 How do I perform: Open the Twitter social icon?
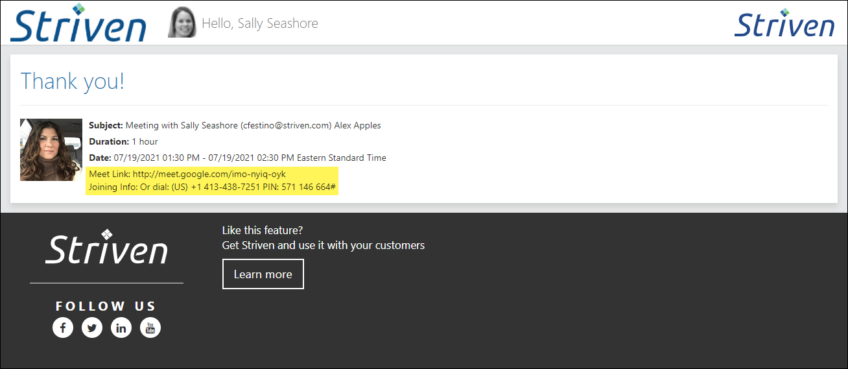(x=92, y=327)
